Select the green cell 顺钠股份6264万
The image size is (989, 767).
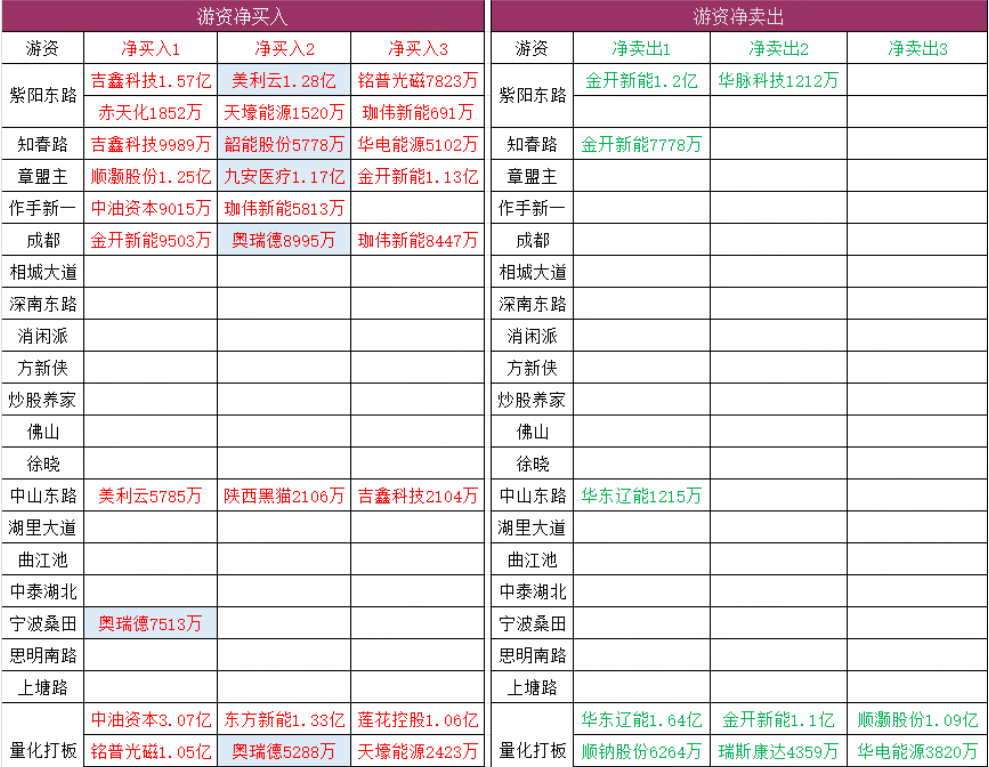click(641, 751)
